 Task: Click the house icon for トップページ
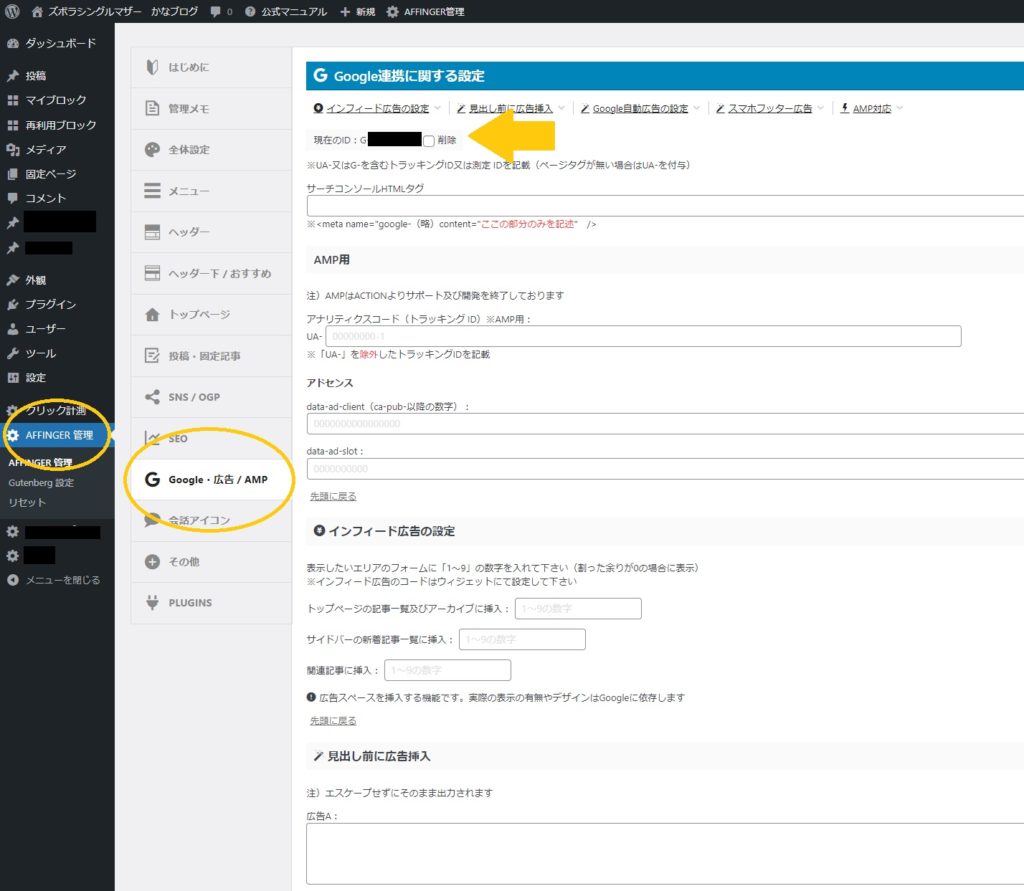tap(152, 314)
